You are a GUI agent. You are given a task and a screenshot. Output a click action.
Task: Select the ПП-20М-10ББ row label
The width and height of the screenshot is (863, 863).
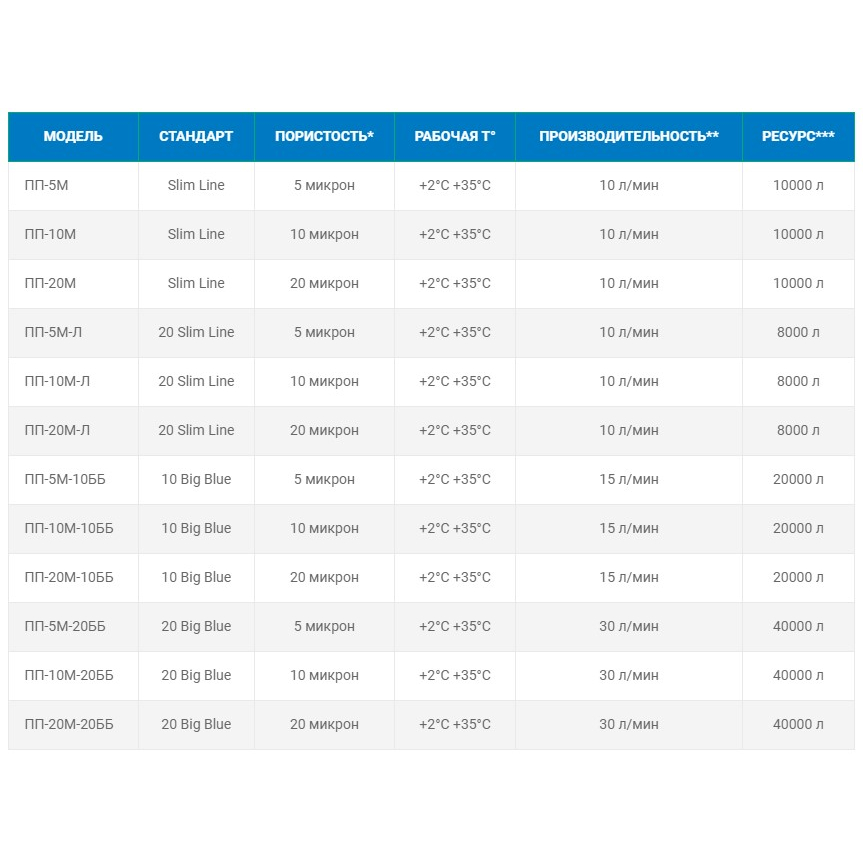tap(69, 577)
